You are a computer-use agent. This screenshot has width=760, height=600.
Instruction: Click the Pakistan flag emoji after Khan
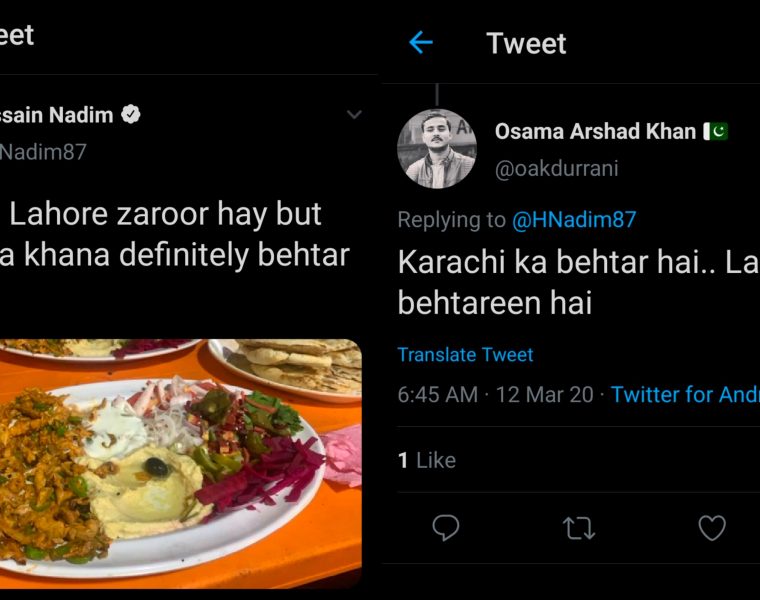point(715,131)
